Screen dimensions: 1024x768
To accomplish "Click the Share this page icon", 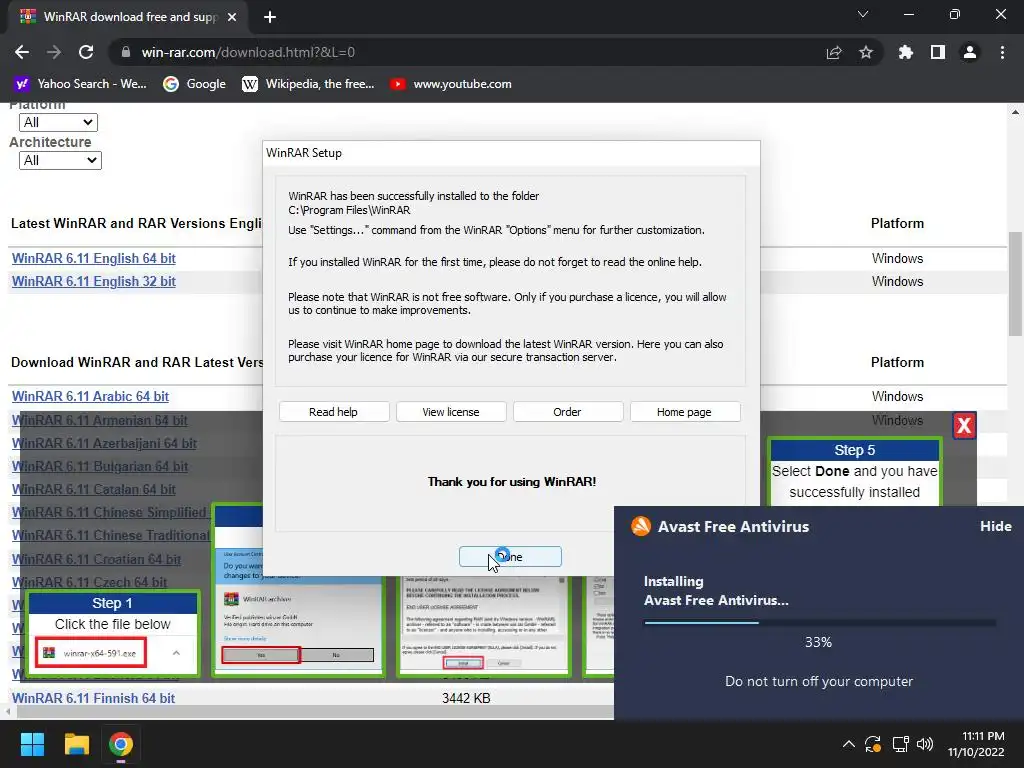I will tap(834, 52).
